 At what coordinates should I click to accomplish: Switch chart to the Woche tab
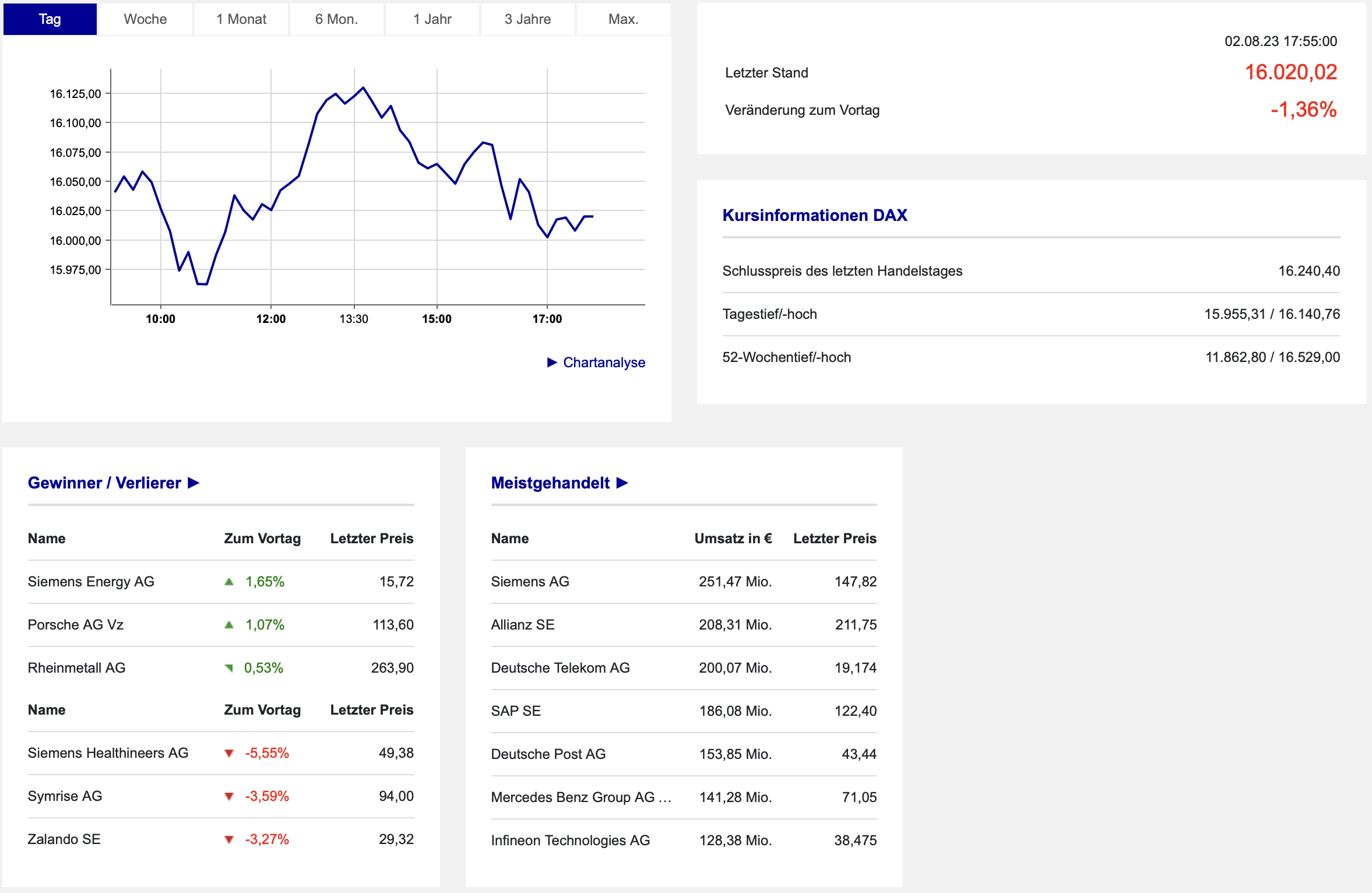tap(145, 19)
